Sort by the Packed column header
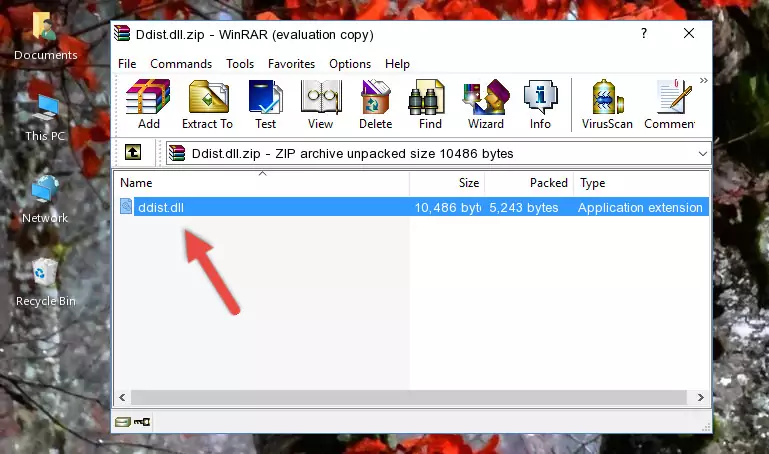 529,183
